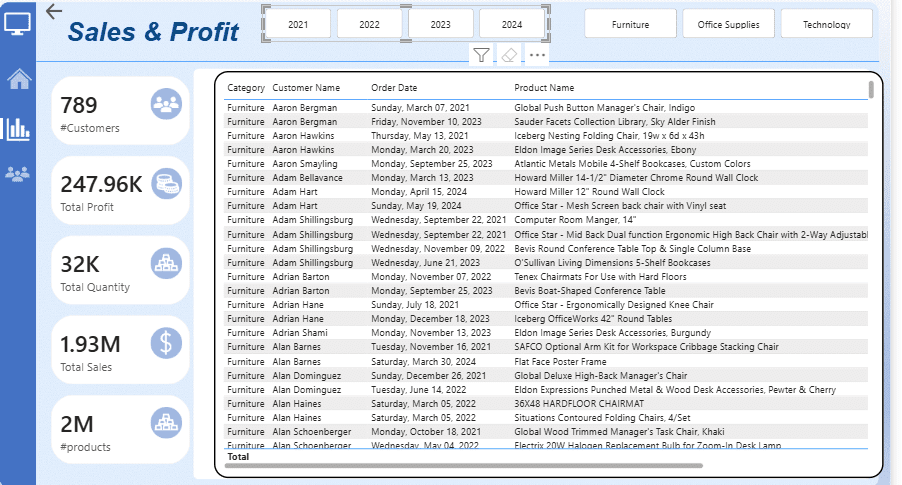Sort by the Order Date column header

394,88
